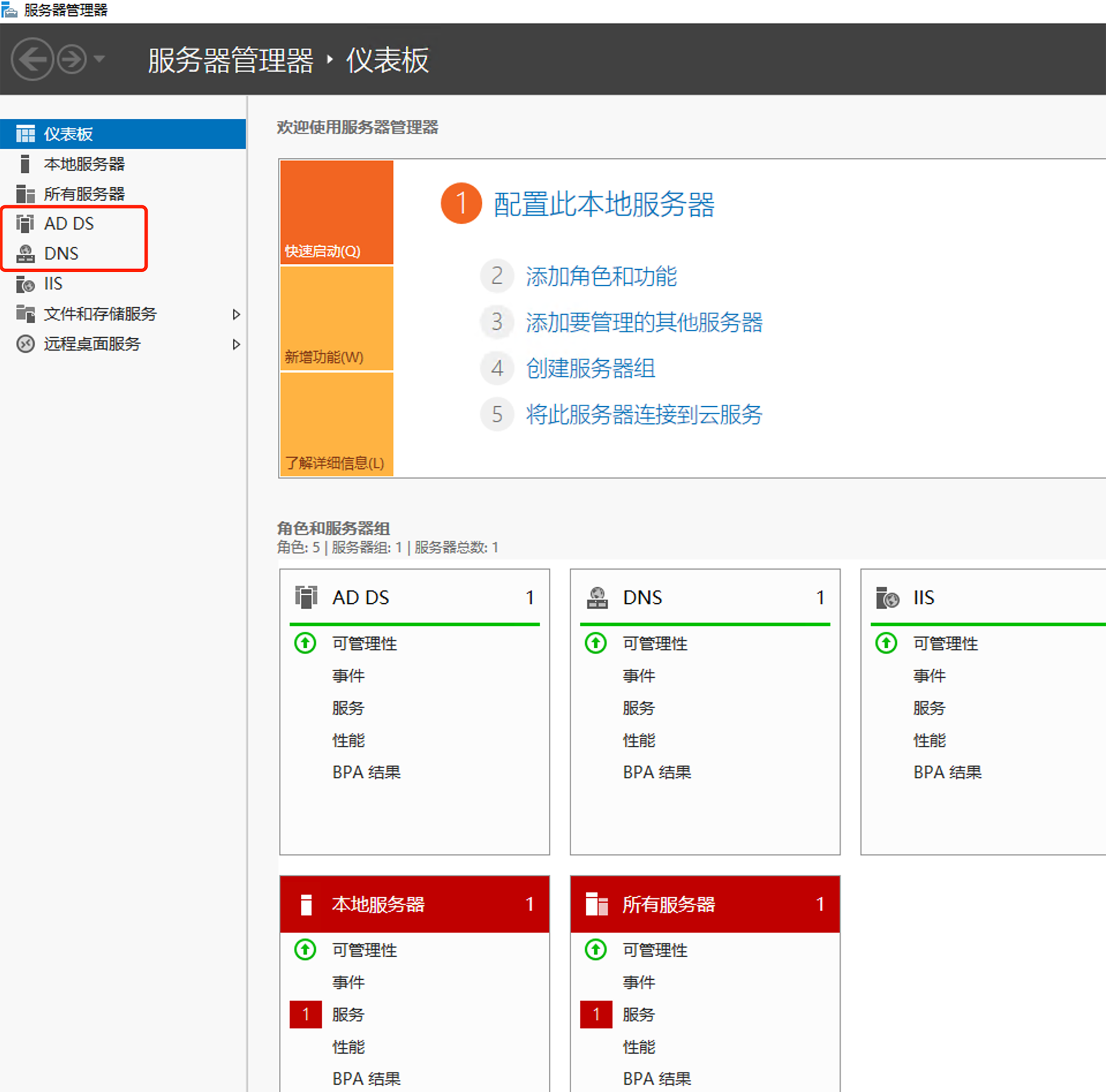The width and height of the screenshot is (1106, 1092).
Task: Open 性能 in the 所有服务器 tile
Action: click(x=639, y=1047)
